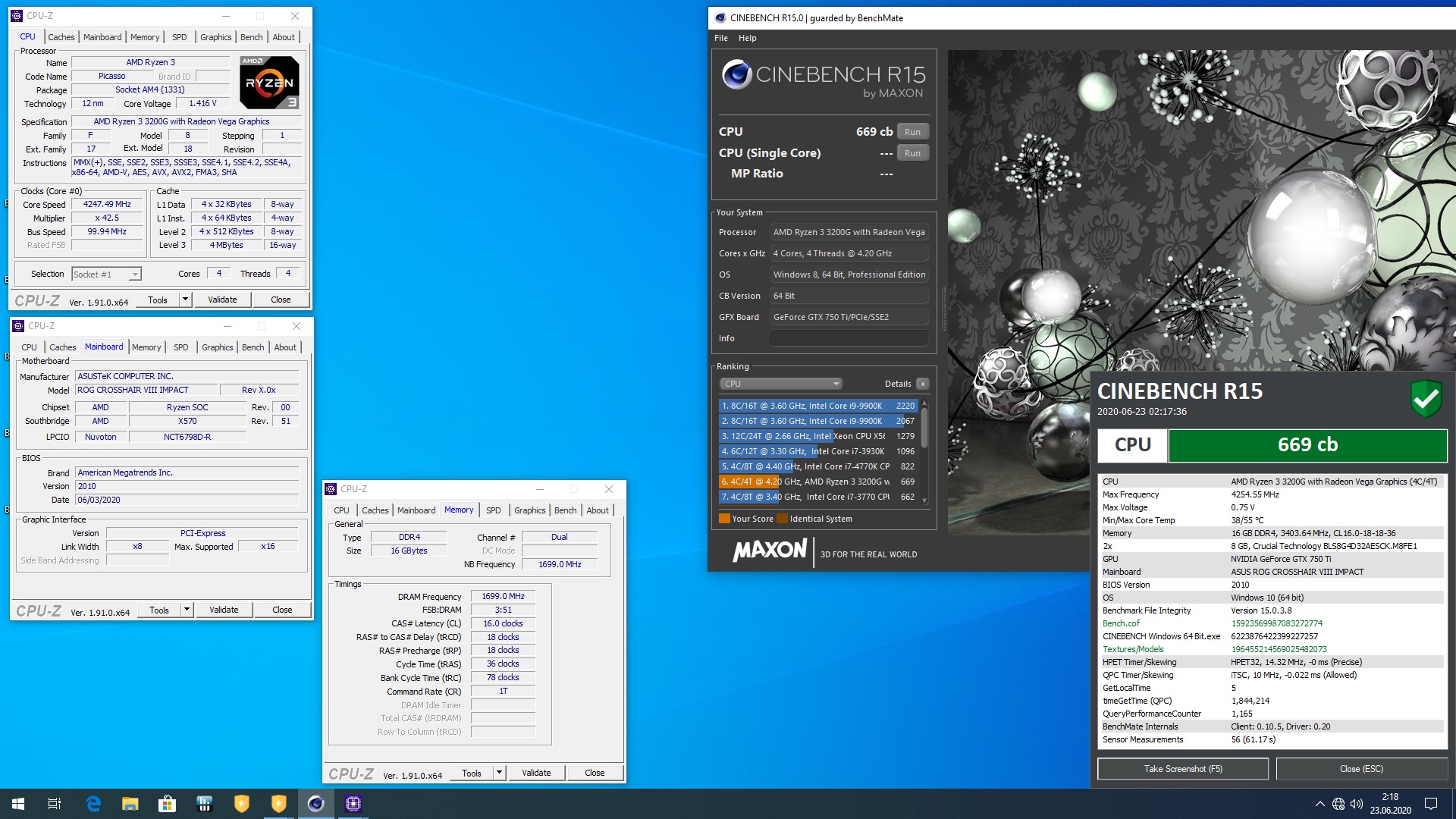Open SPD tab in Mainboard CPU-Z window
The image size is (1456, 819).
180,347
